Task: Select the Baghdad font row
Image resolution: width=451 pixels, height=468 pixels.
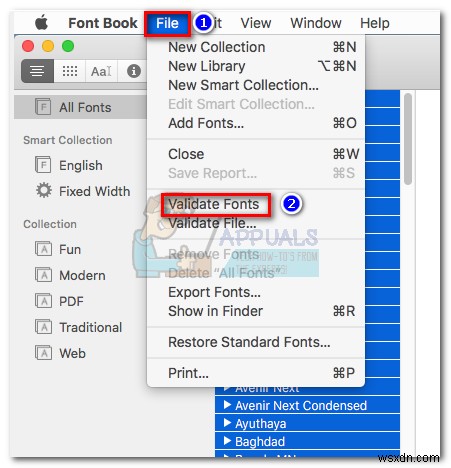Action: [307, 441]
